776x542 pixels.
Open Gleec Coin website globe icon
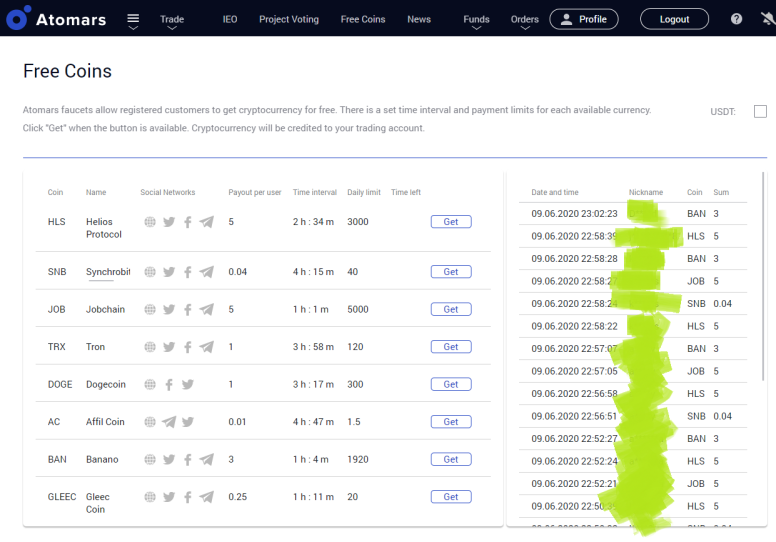[150, 497]
